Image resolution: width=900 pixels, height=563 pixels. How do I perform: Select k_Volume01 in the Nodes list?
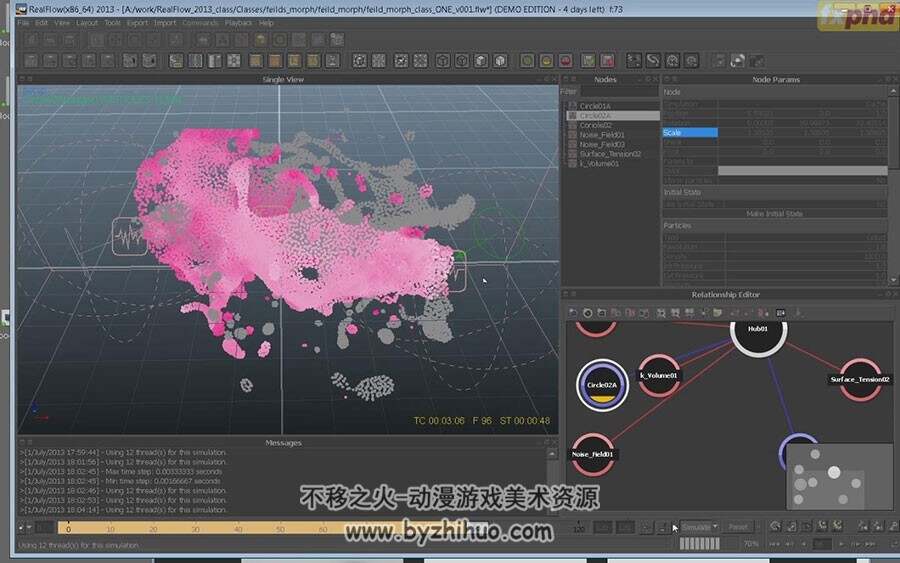(599, 164)
